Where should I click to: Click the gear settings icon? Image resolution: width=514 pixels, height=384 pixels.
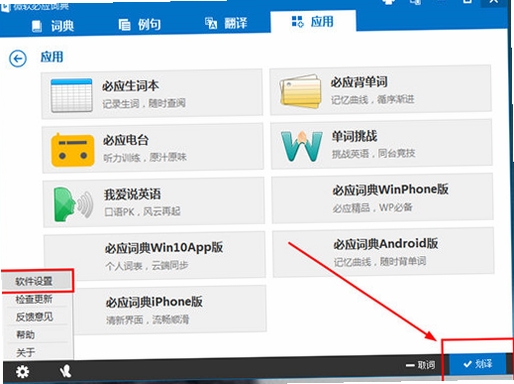point(23,371)
